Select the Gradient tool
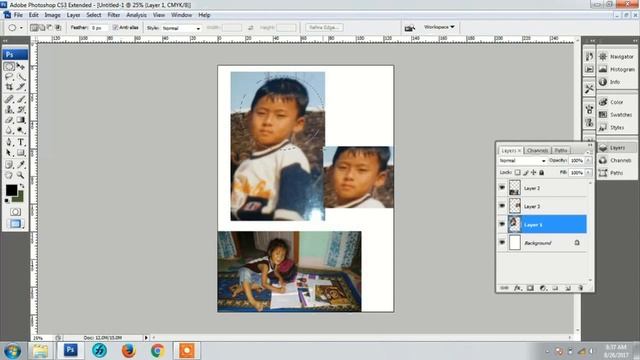Screen dimensions: 640x360 (21, 120)
